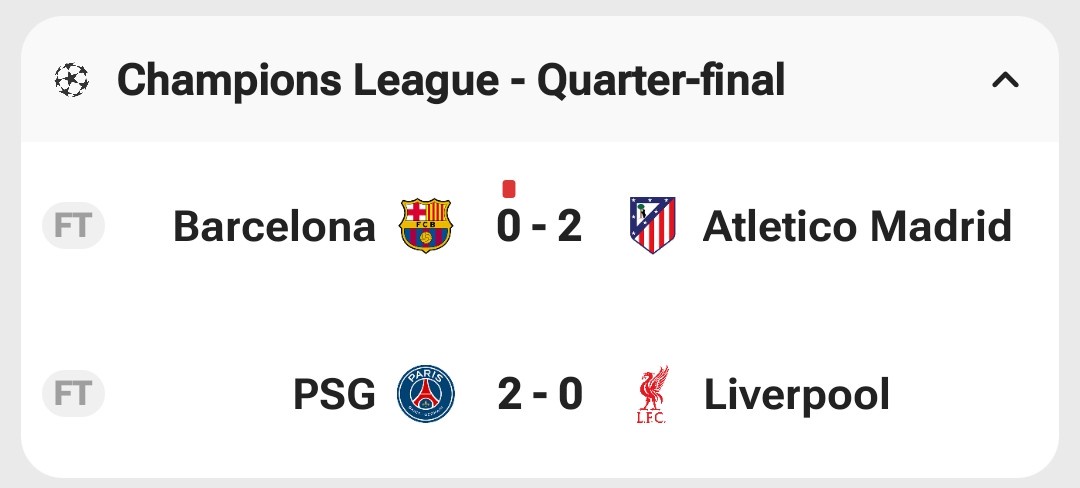The image size is (1080, 488).
Task: Click Atletico Madrid's score of 2
Action: 569,227
